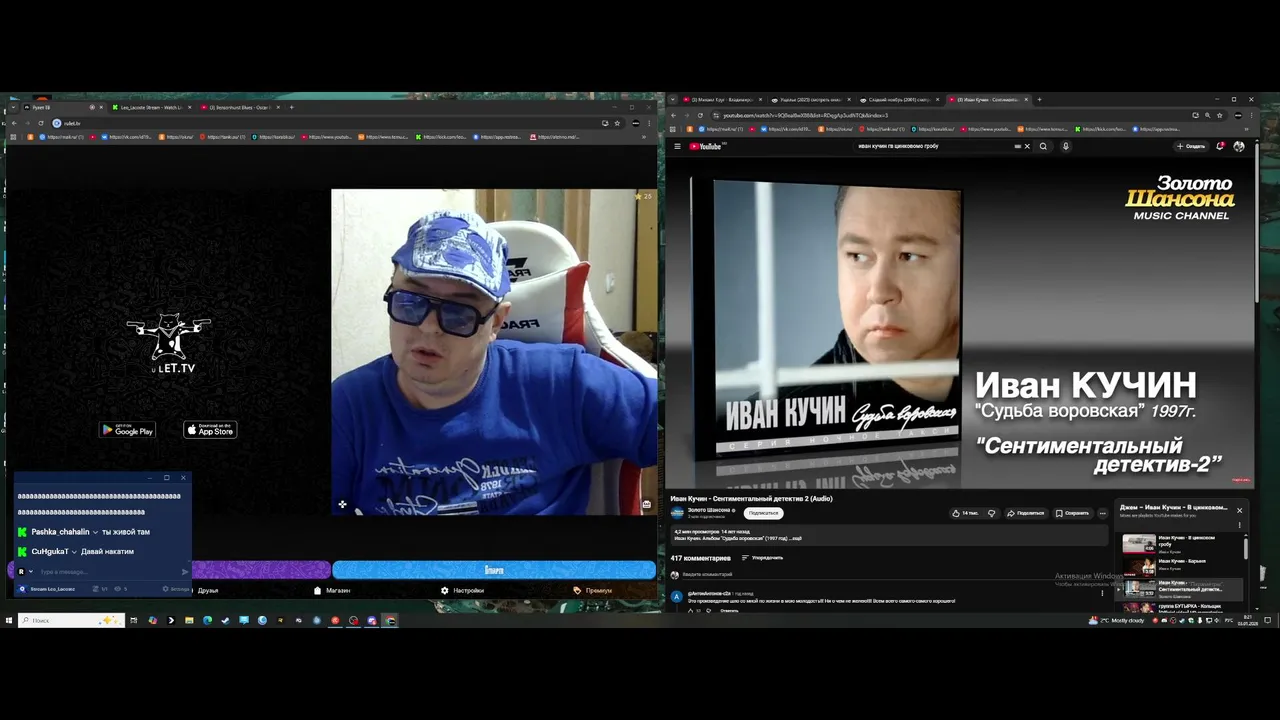The image size is (1280, 720).
Task: Open the Магазин section on rulet.tv
Action: (x=333, y=590)
